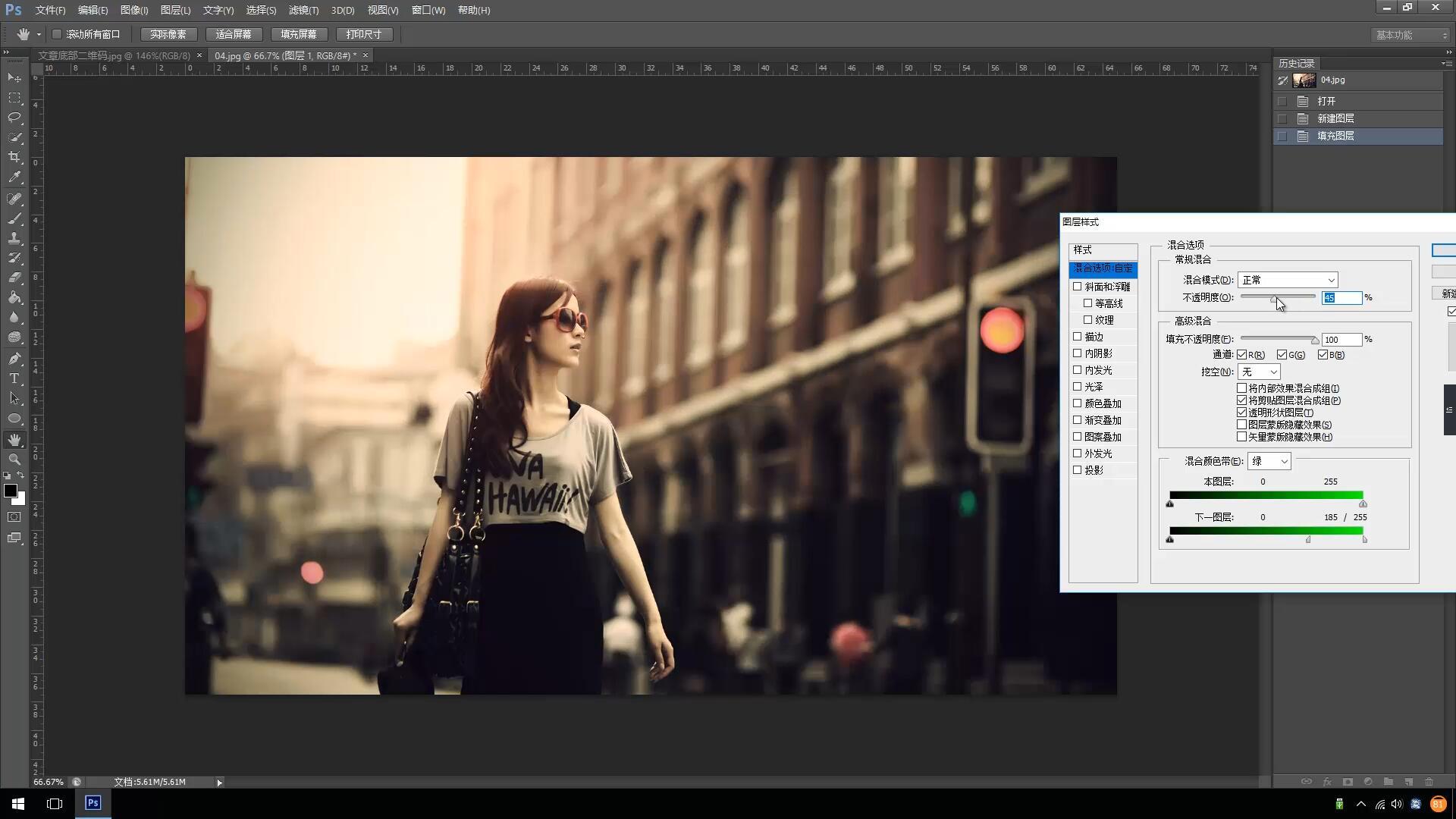Screen dimensions: 1456x819
Task: Select the Horizontal Type tool
Action: [14, 378]
